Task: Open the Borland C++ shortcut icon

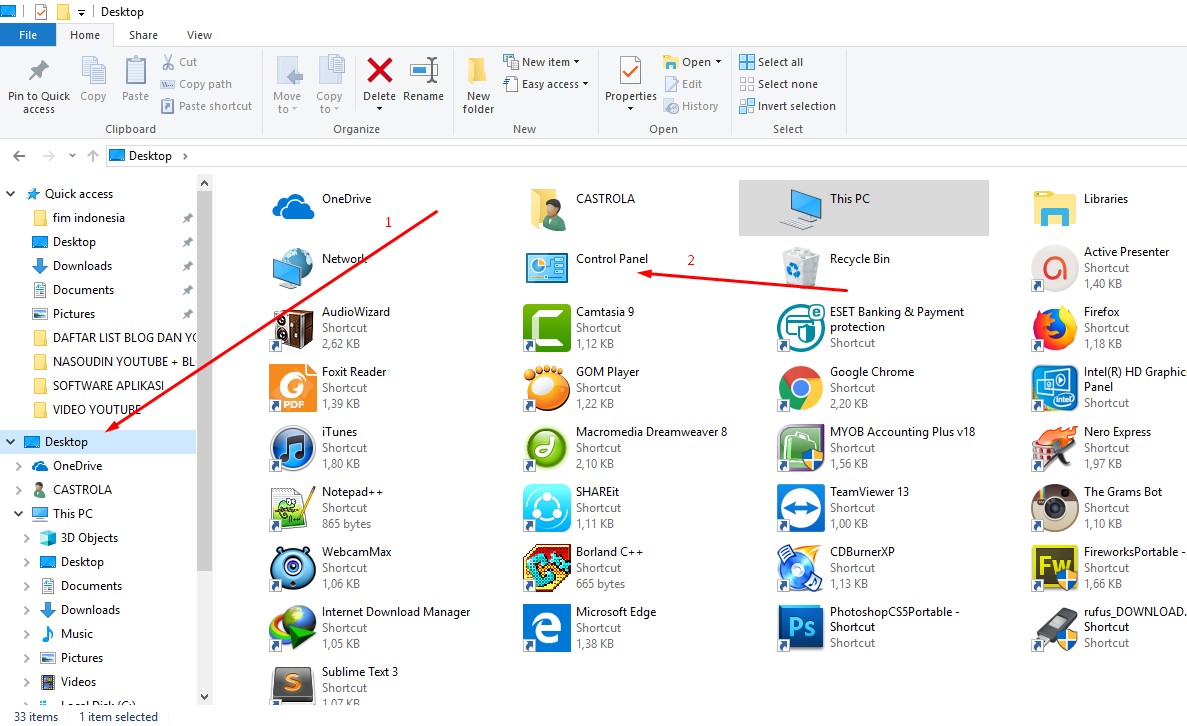Action: [547, 568]
